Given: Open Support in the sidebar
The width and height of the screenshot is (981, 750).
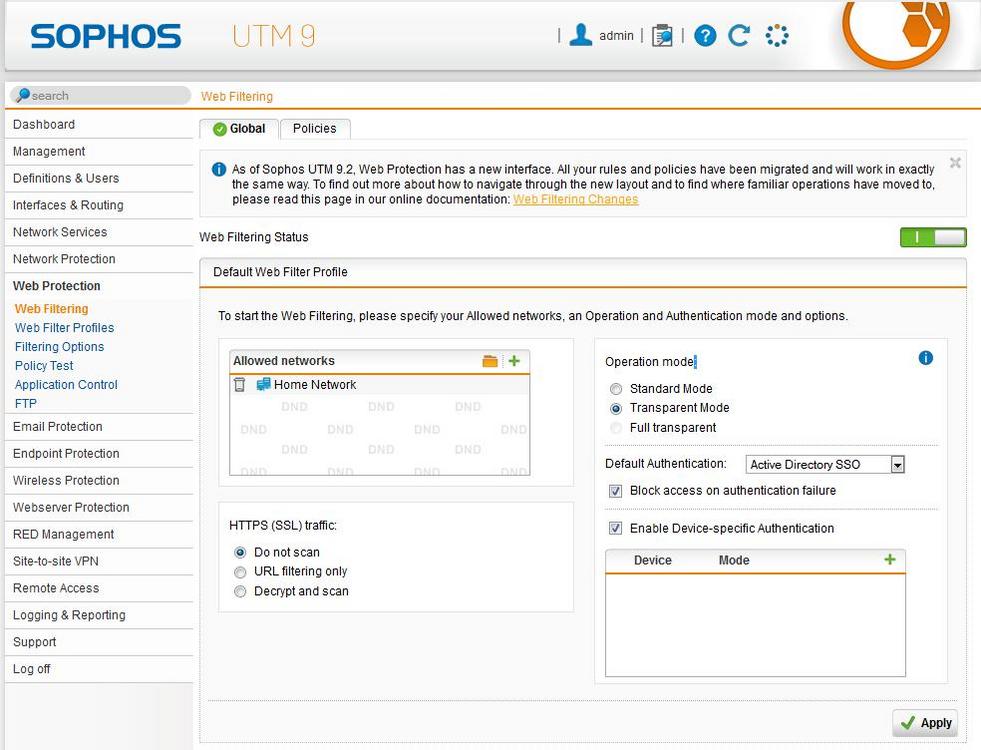Looking at the screenshot, I should click(x=99, y=642).
